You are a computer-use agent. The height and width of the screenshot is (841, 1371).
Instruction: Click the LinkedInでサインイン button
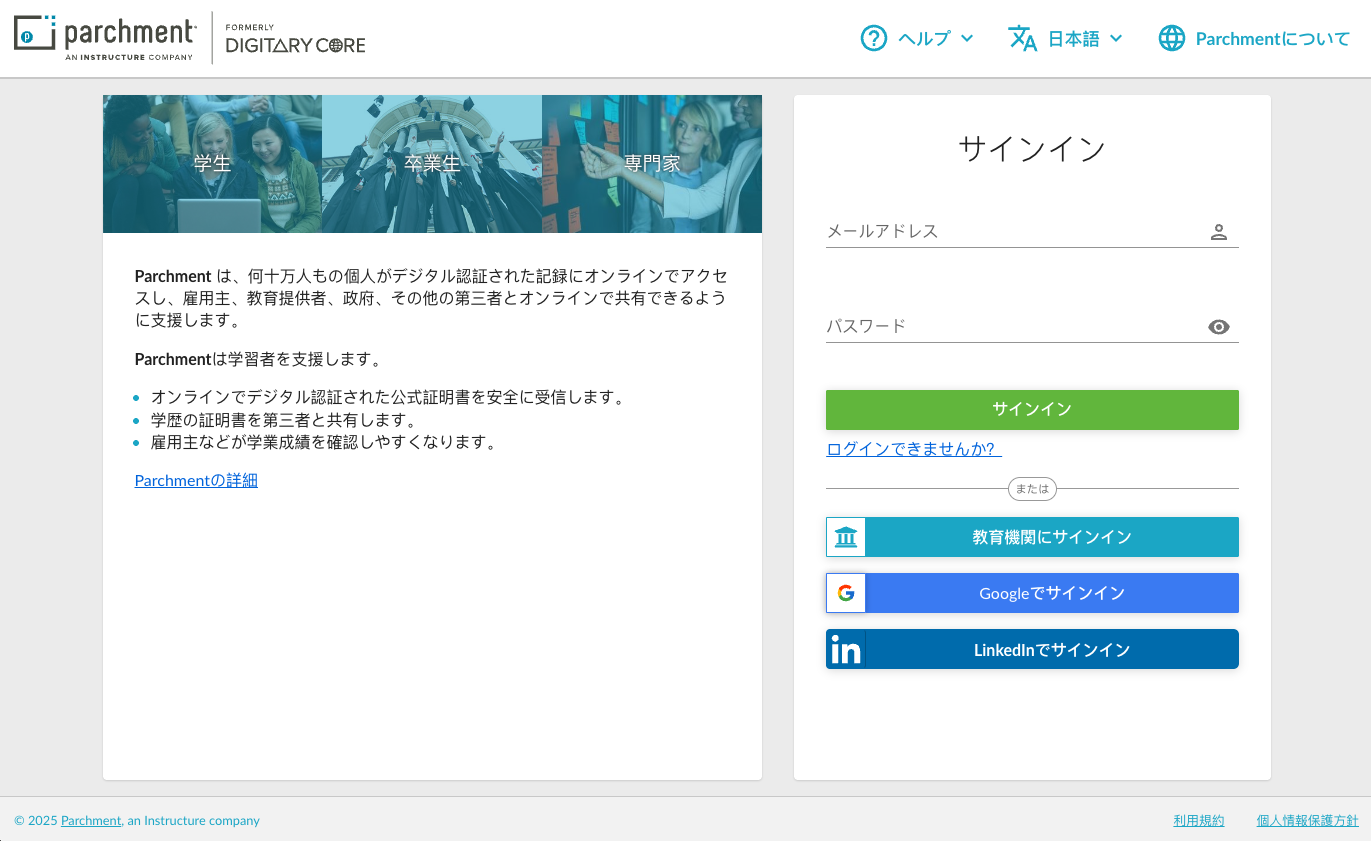pyautogui.click(x=1032, y=649)
